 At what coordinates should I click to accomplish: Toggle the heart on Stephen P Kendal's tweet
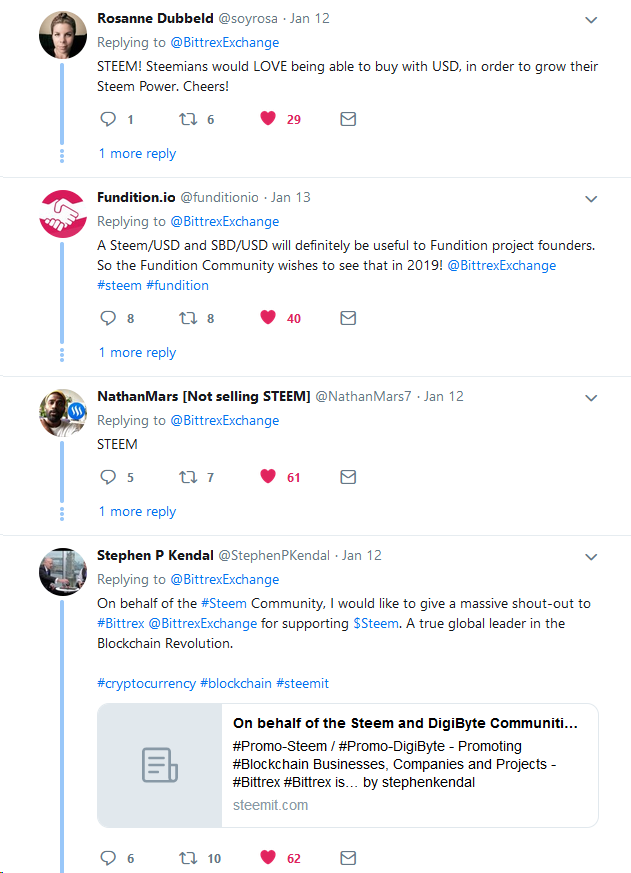coord(268,857)
